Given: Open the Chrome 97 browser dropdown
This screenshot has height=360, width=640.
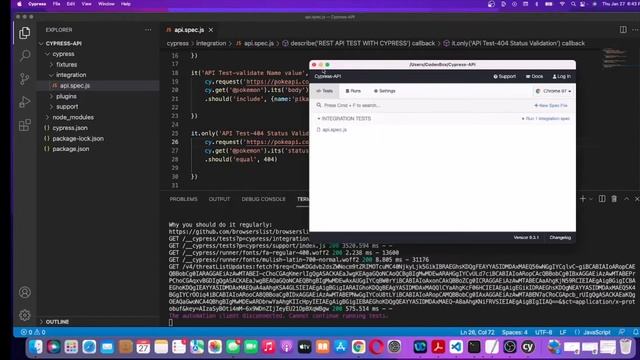Looking at the screenshot, I should (x=553, y=91).
